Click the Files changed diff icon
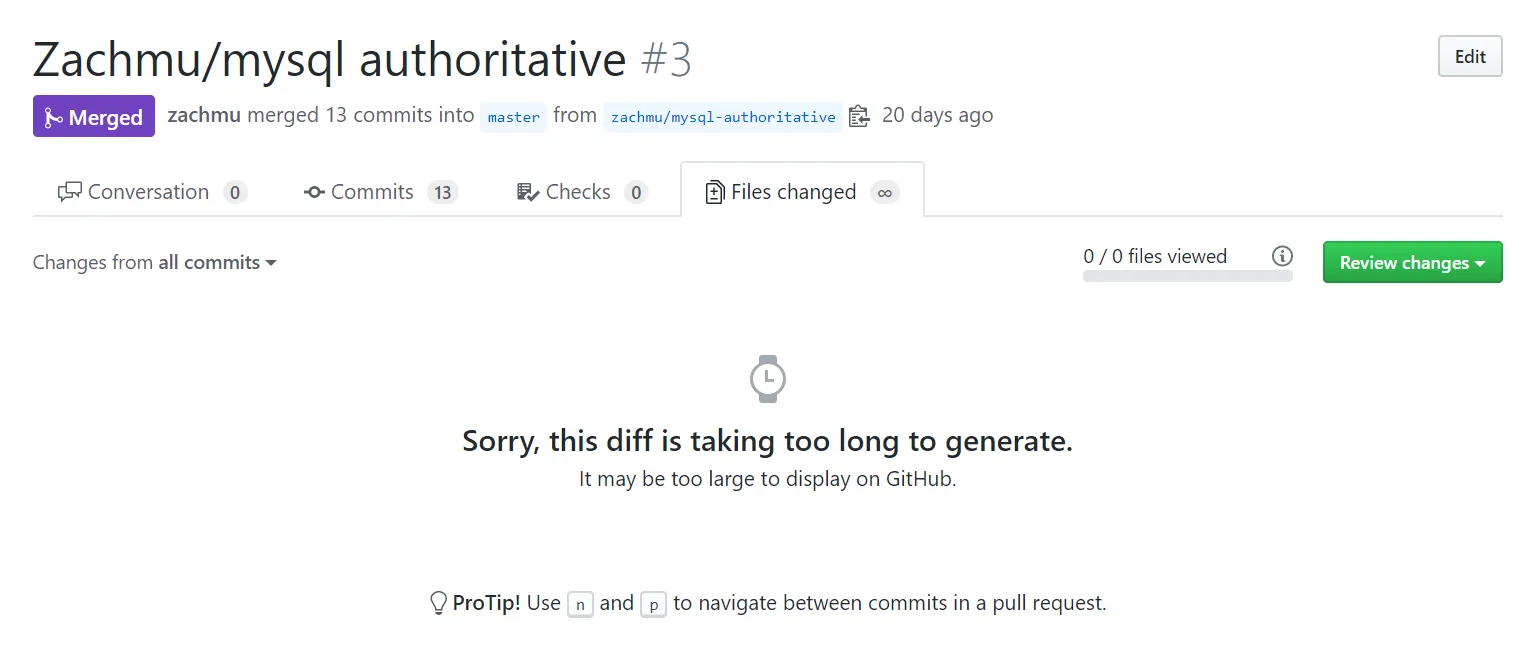Image resolution: width=1535 pixels, height=661 pixels. pos(715,192)
